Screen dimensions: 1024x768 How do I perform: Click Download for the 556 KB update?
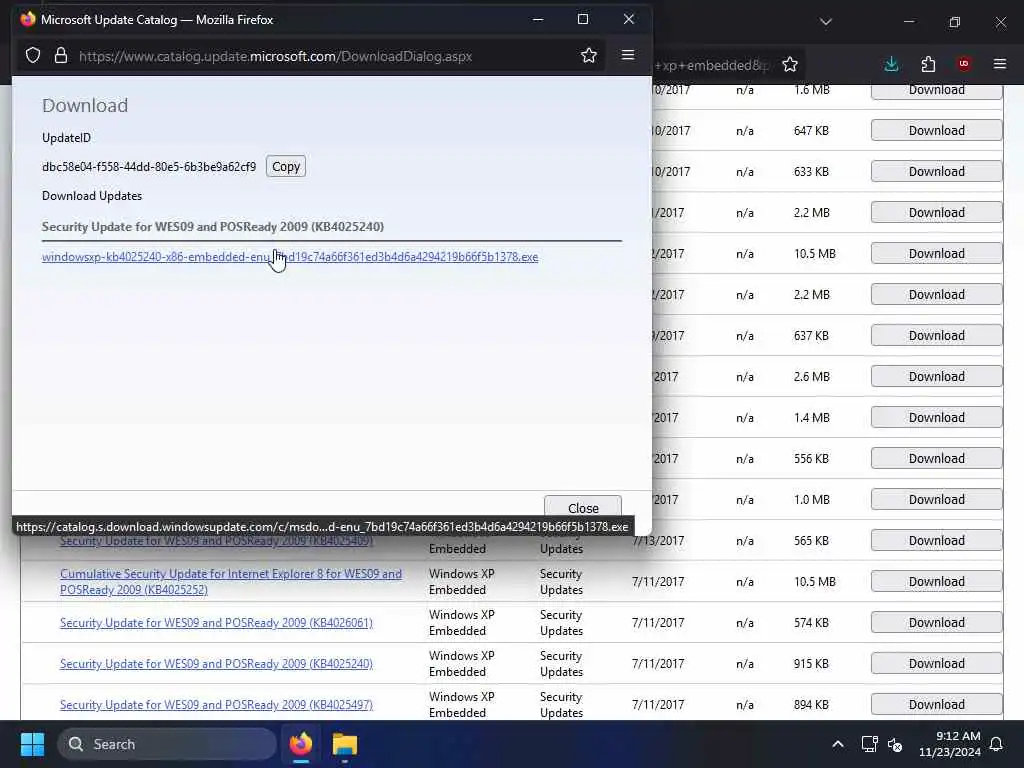[936, 458]
